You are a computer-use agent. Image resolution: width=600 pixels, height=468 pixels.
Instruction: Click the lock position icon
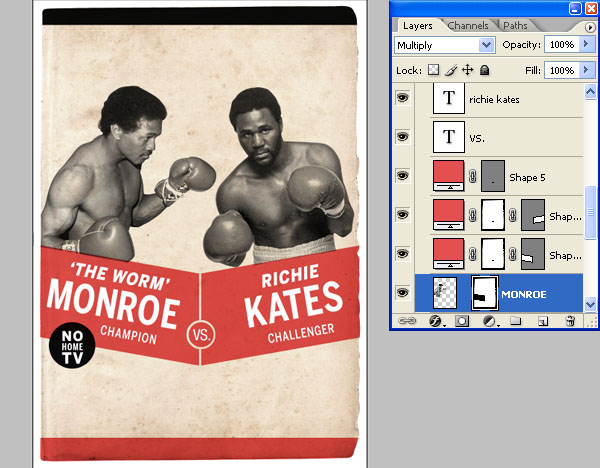(x=467, y=71)
